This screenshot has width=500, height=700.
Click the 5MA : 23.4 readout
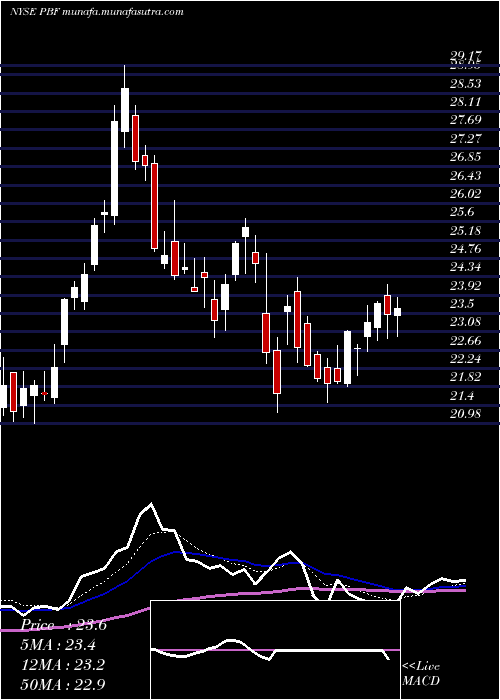click(x=59, y=645)
